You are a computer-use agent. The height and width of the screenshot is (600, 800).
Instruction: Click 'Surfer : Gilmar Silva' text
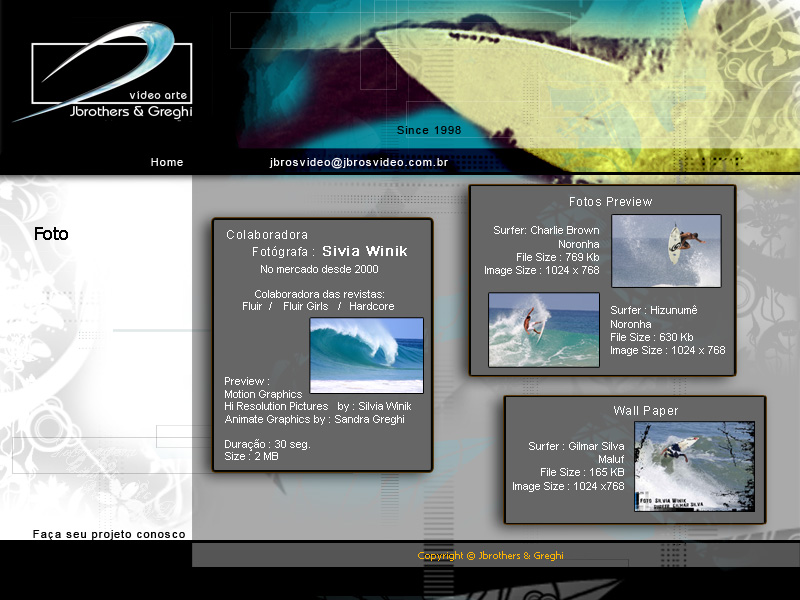point(576,446)
